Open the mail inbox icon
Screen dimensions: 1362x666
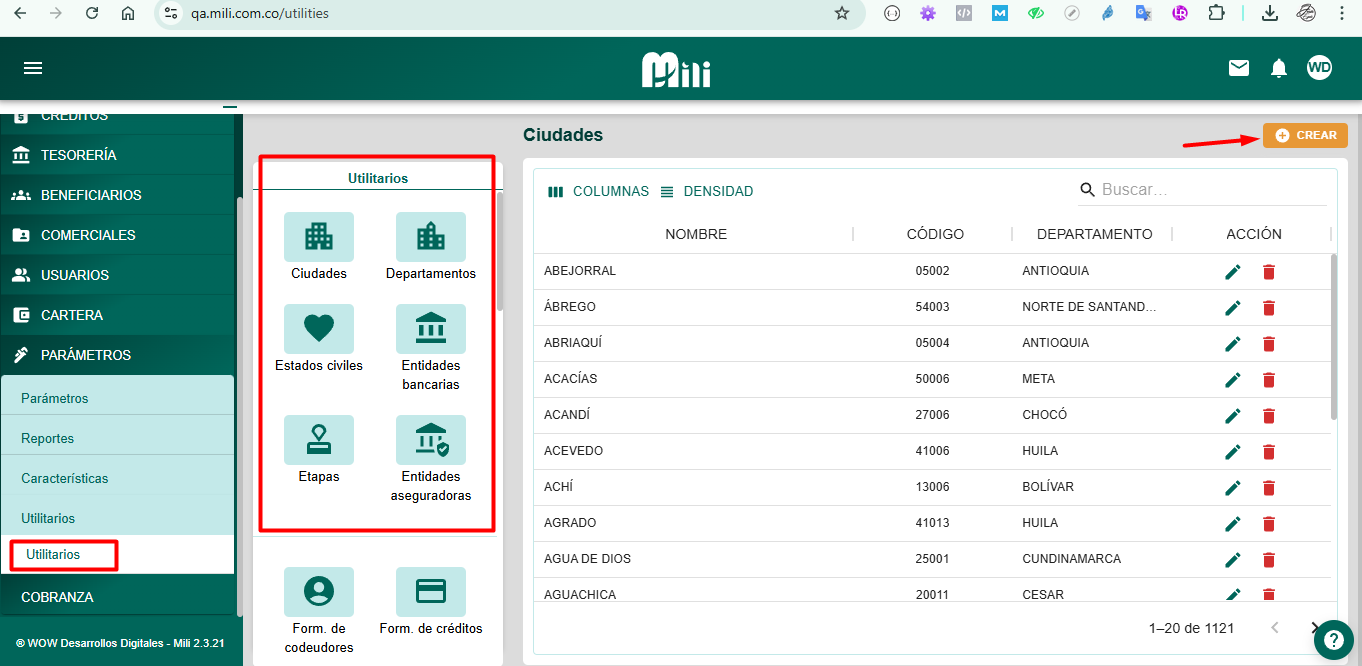pyautogui.click(x=1239, y=68)
